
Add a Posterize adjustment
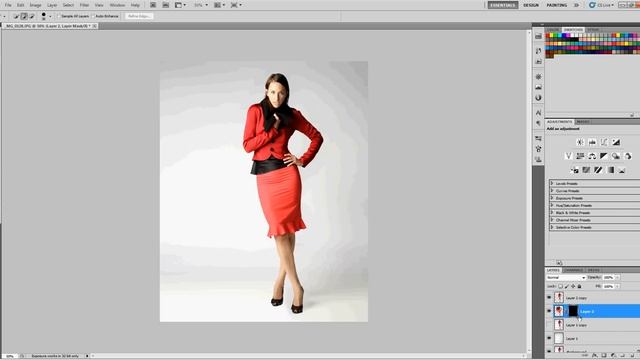[x=586, y=170]
